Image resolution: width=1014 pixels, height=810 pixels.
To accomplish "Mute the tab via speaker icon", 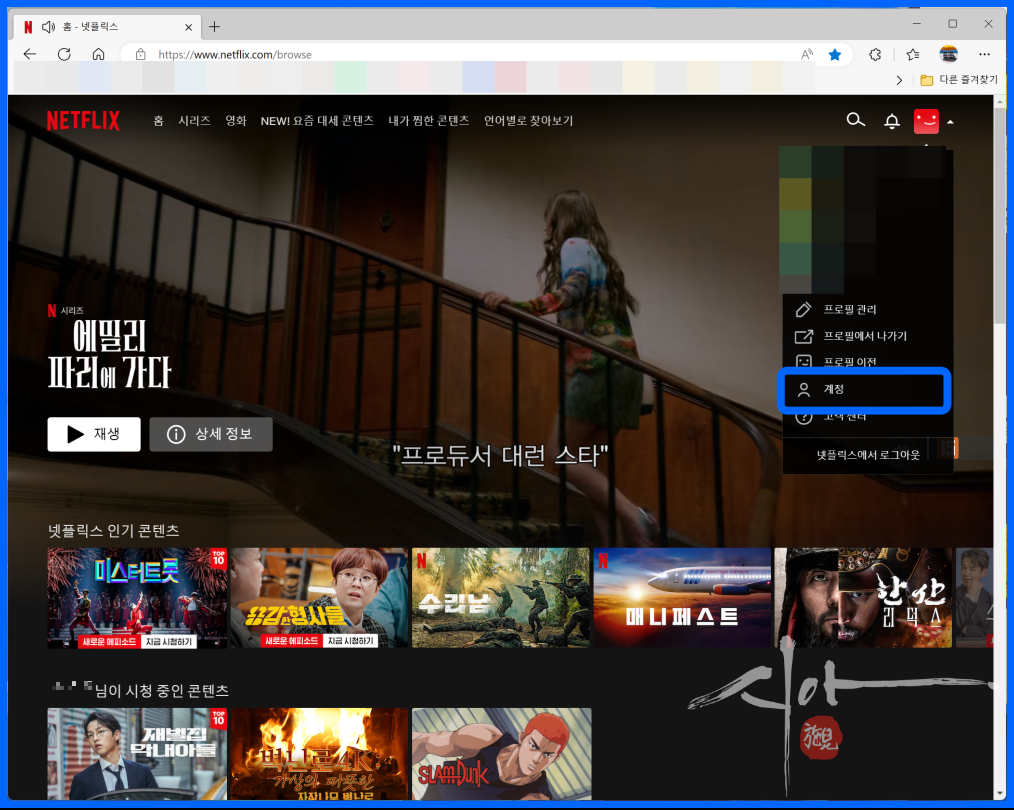I will 49,27.
